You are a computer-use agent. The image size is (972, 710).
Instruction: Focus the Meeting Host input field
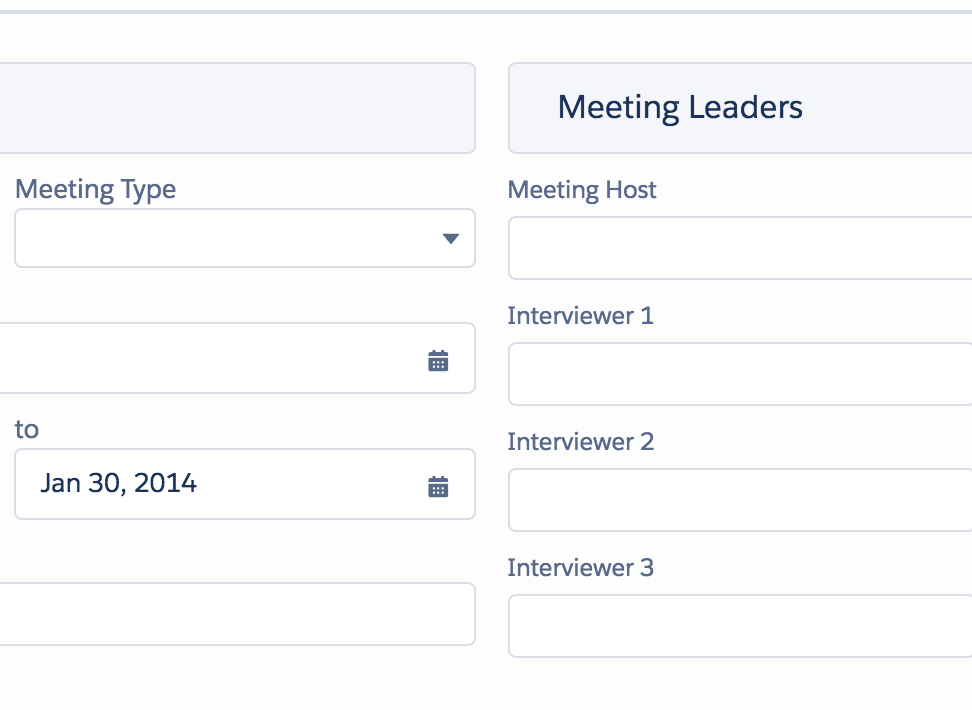(x=740, y=248)
